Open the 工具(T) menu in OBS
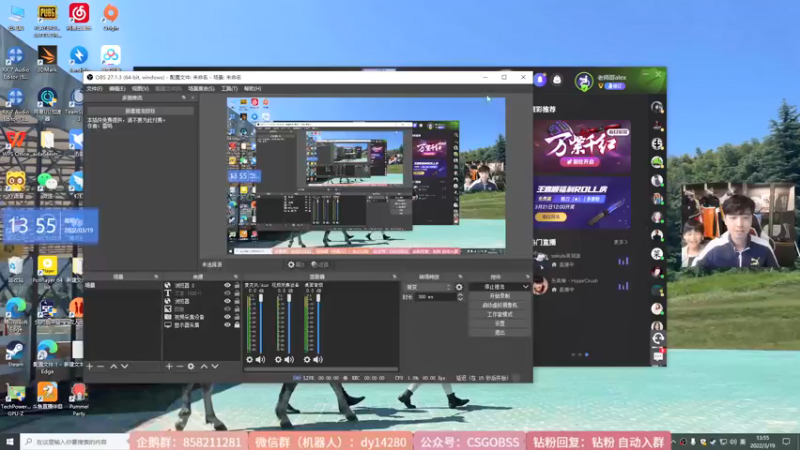The height and width of the screenshot is (450, 800). pyautogui.click(x=229, y=88)
